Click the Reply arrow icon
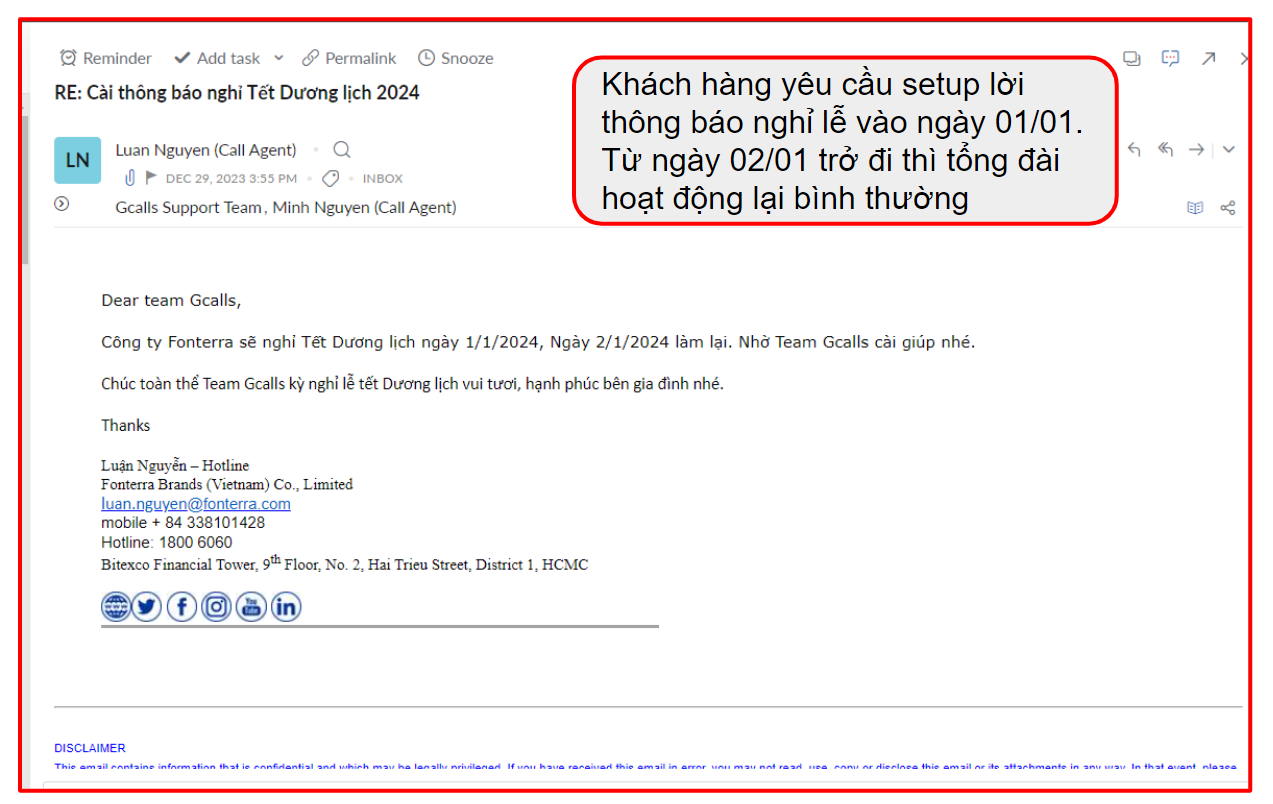 (x=1134, y=150)
